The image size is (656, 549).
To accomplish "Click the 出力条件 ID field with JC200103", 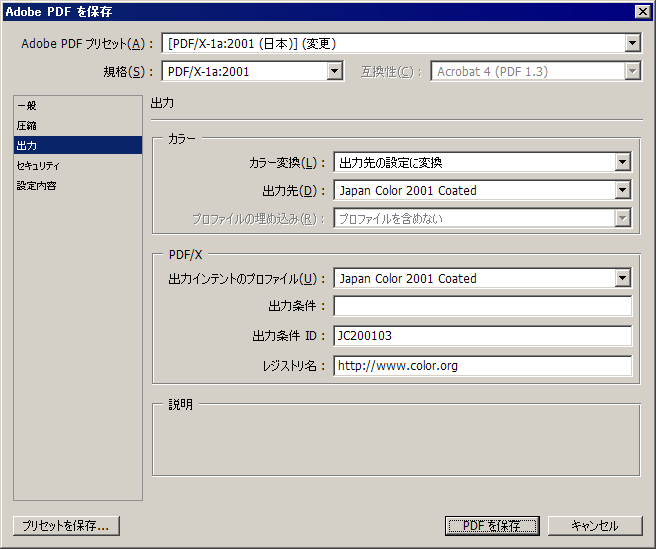I will [x=482, y=336].
